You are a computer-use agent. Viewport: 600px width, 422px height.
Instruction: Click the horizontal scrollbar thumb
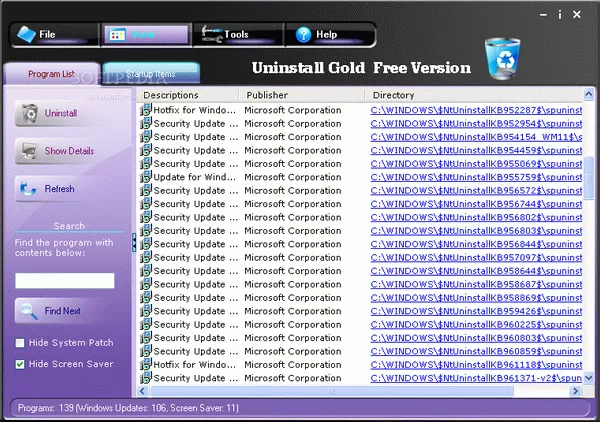[331, 391]
